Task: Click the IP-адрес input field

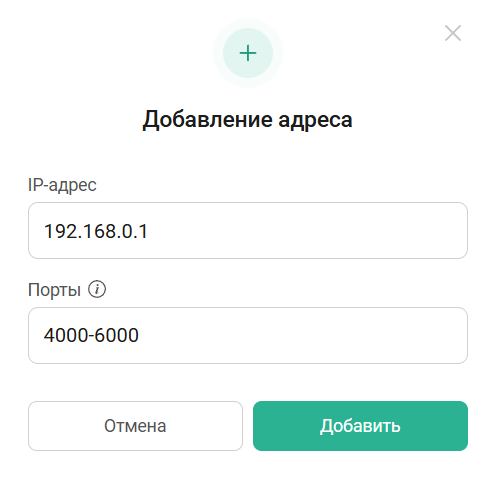Action: tap(248, 230)
